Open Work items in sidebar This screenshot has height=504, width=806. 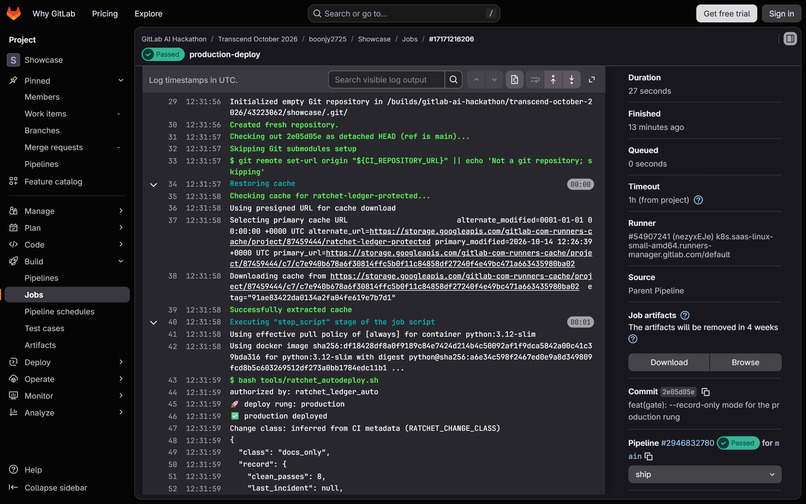click(x=45, y=114)
